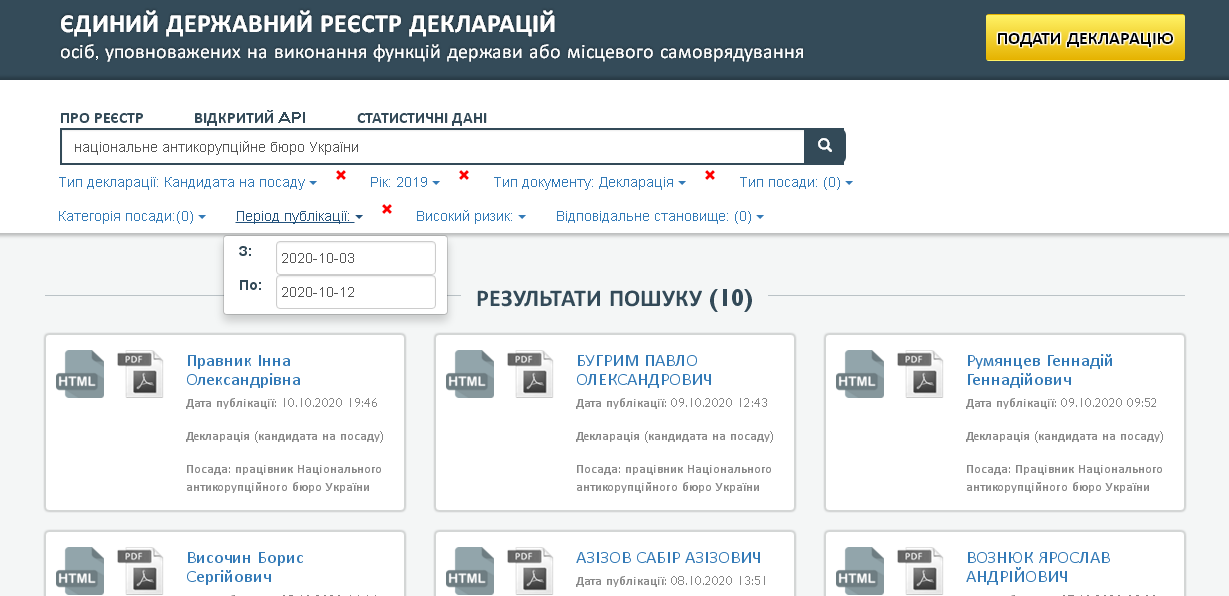
Task: Open 'Тип документу: Декларація' dropdown
Action: coord(590,183)
